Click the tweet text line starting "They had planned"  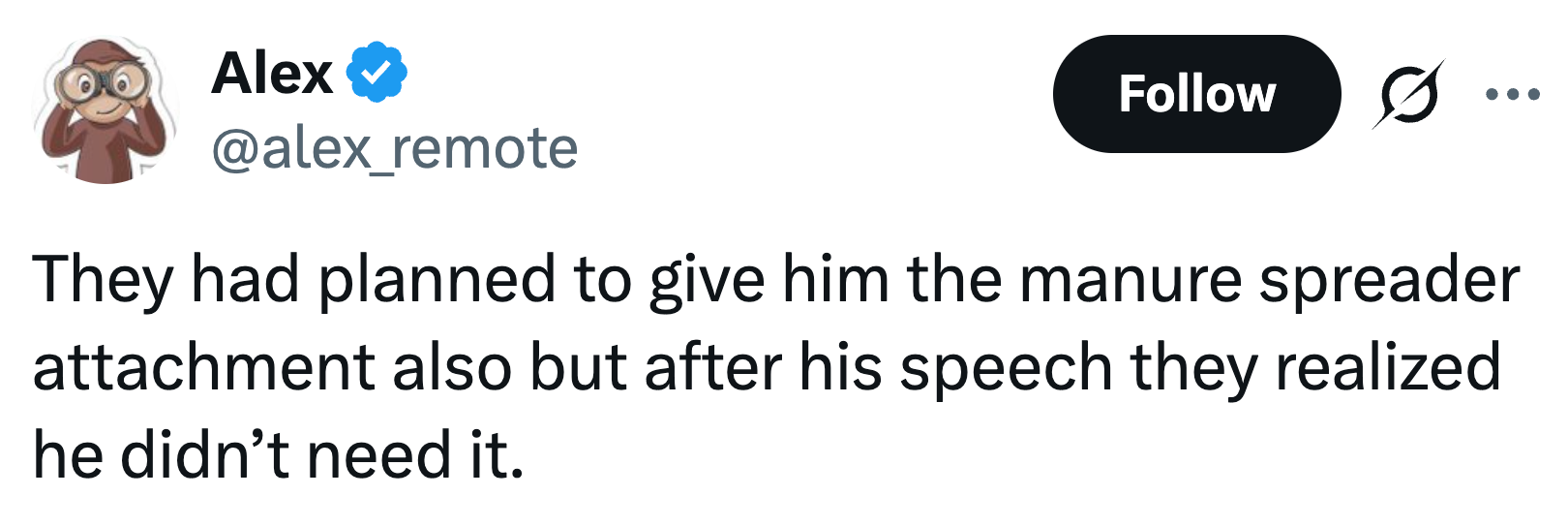[x=774, y=280]
